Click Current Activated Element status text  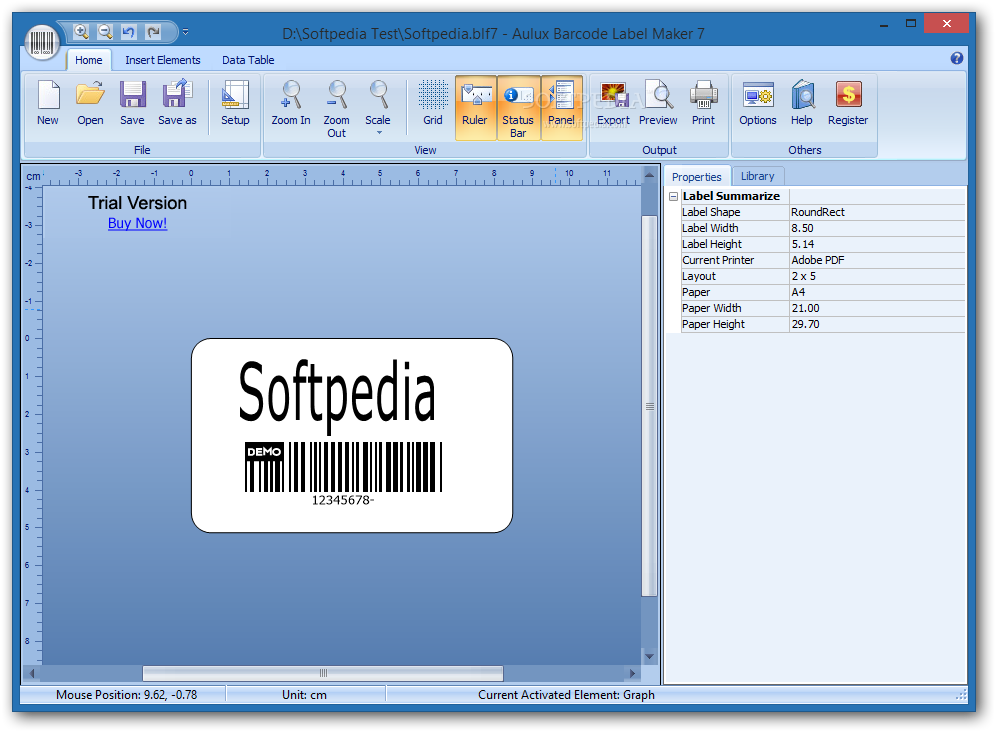point(566,695)
